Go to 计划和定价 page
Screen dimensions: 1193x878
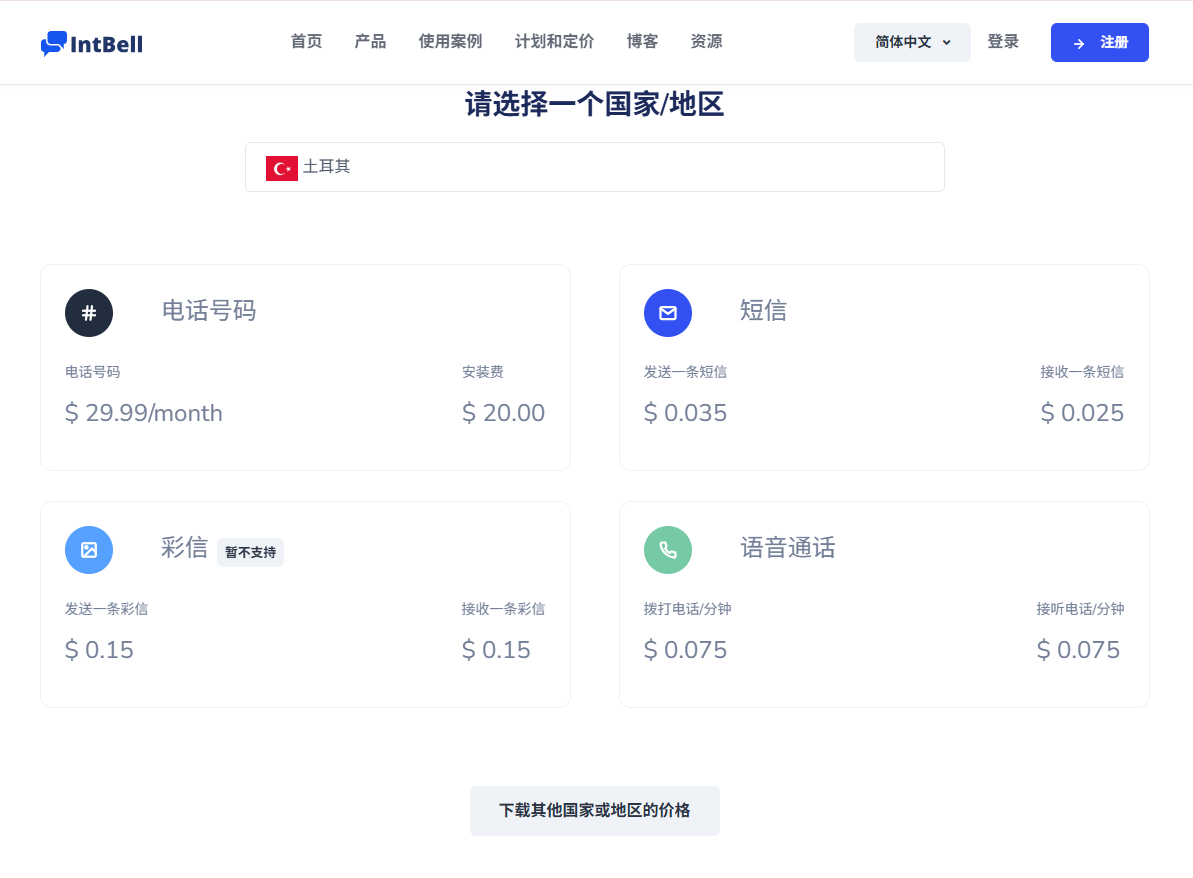[x=555, y=42]
